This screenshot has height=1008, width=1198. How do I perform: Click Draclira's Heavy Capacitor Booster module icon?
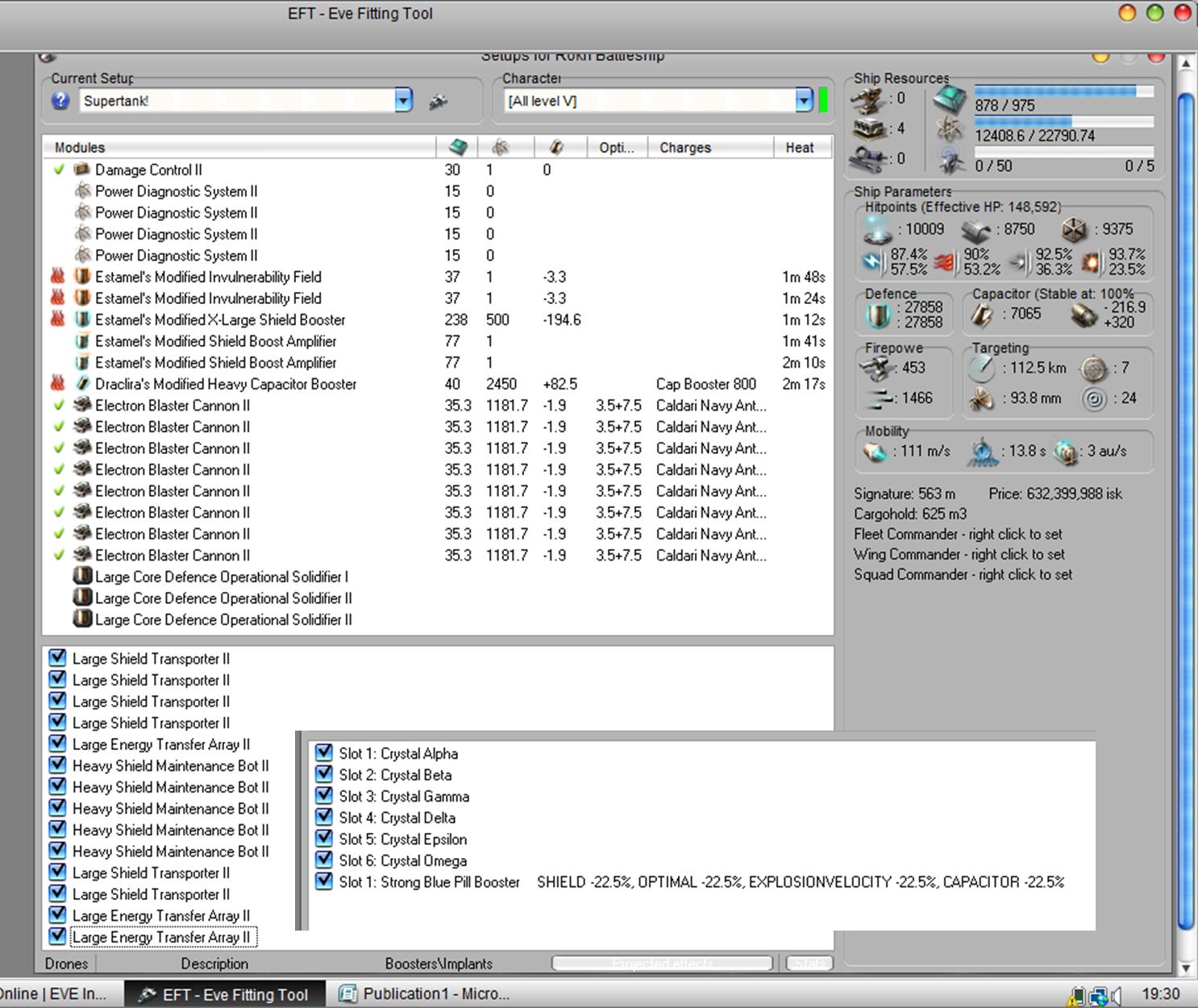[81, 384]
